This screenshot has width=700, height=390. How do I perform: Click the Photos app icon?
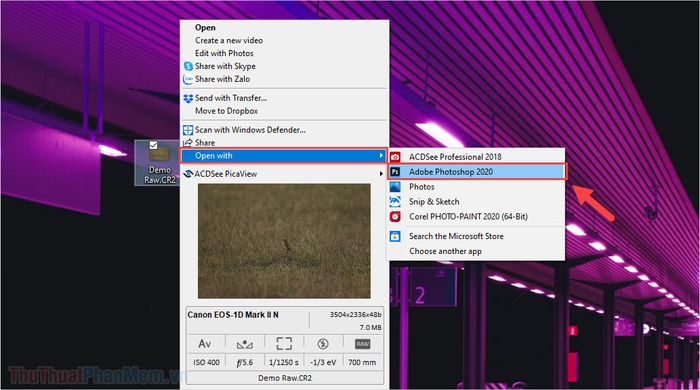pyautogui.click(x=395, y=187)
